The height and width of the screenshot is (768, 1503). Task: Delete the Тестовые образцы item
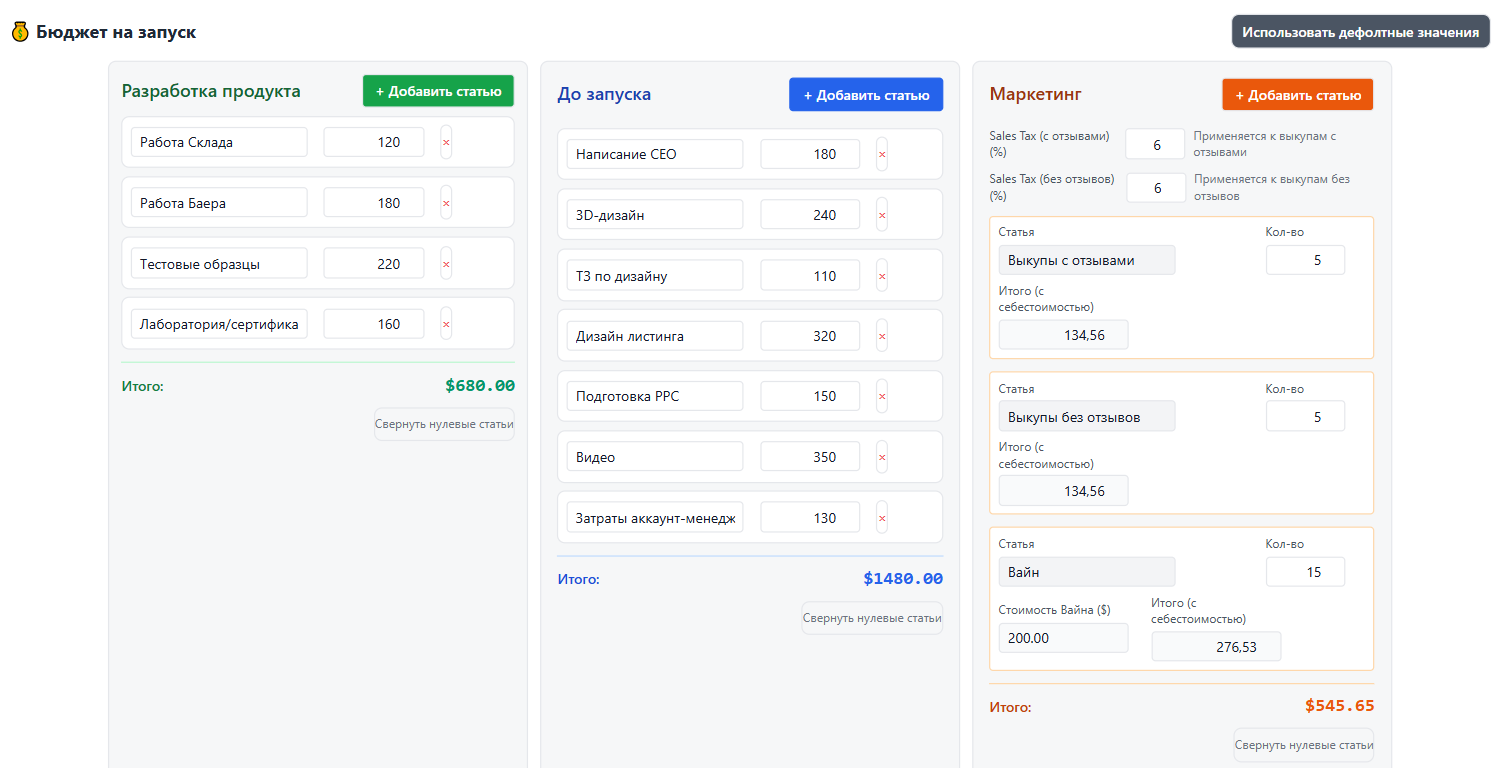(446, 264)
